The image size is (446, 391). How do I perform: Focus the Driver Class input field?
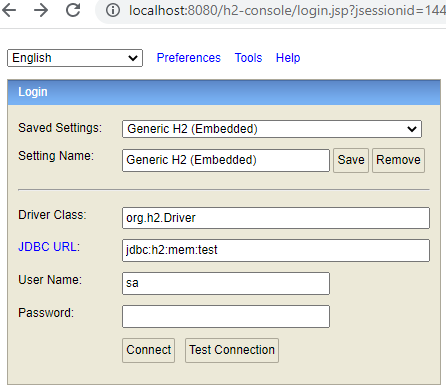[276, 218]
